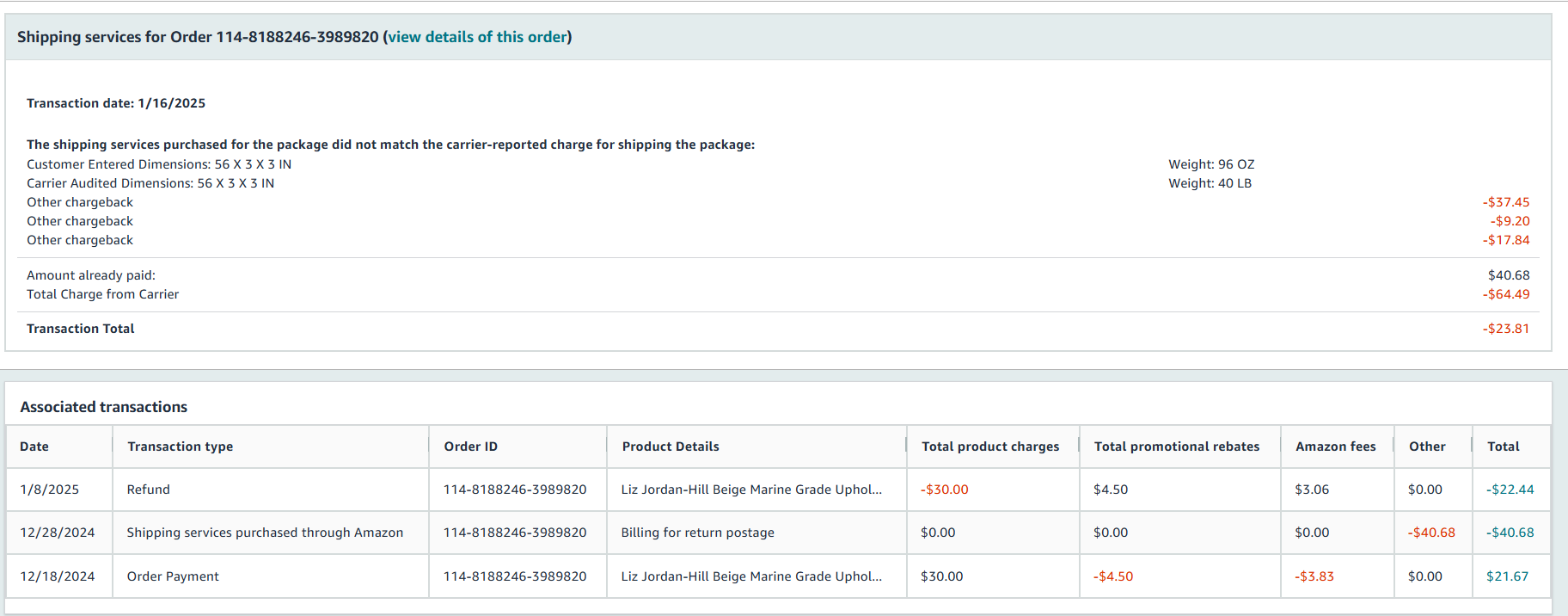Click the Total column header
Image resolution: width=1568 pixels, height=616 pixels.
tap(1504, 447)
